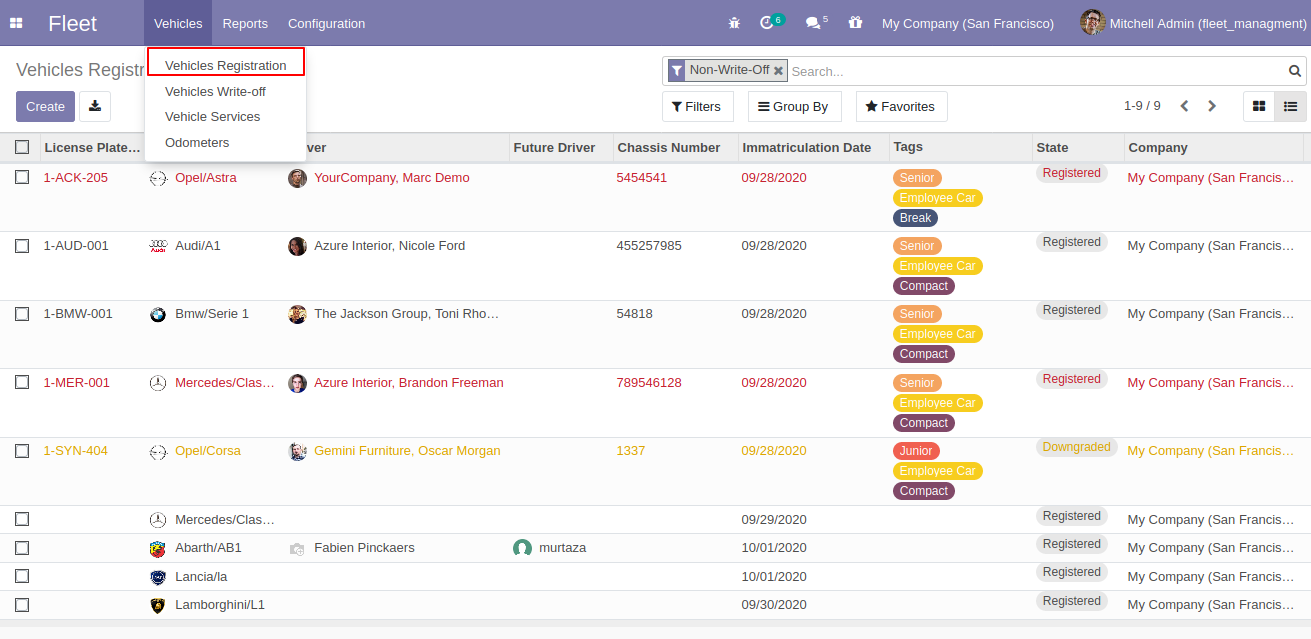Open Mitchell Admin user menu
The height and width of the screenshot is (639, 1311).
(x=1193, y=23)
